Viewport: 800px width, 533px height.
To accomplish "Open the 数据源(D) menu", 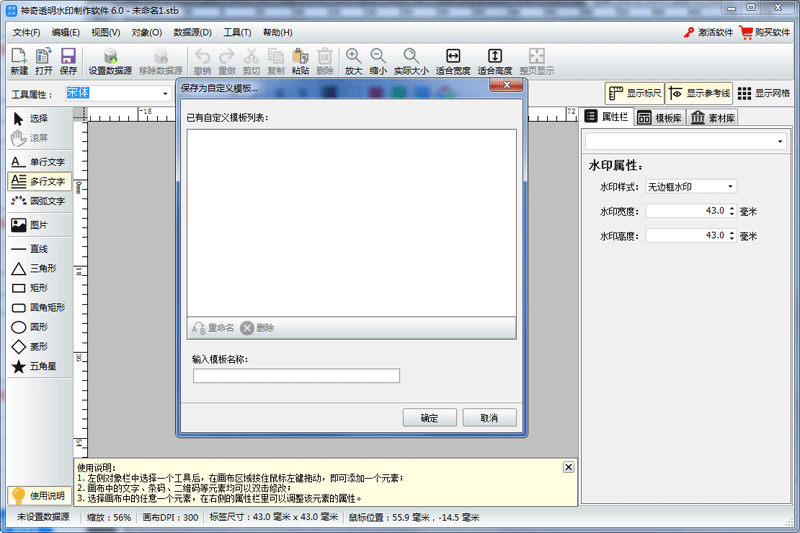I will 192,33.
